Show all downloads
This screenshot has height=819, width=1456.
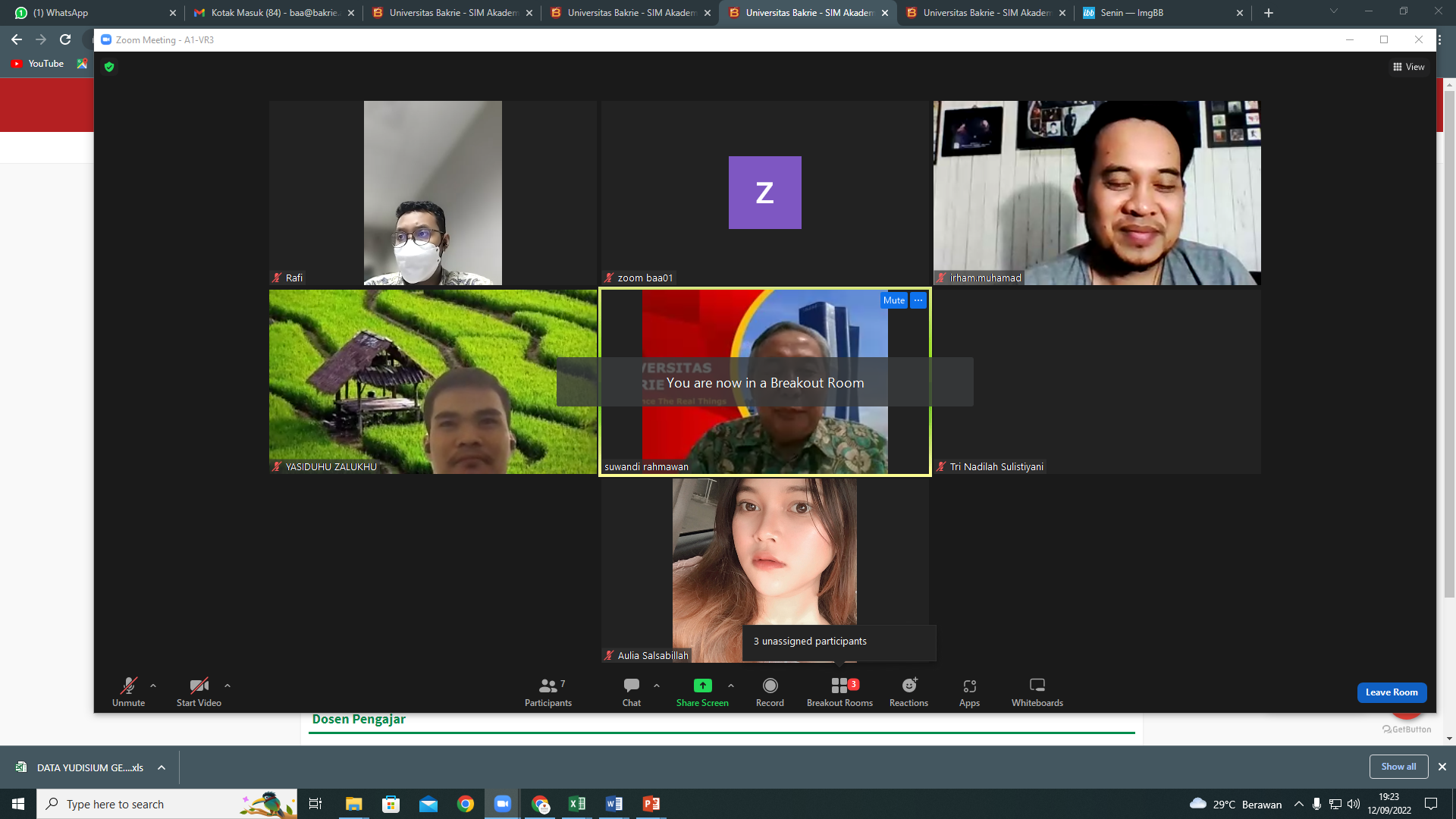[1398, 767]
